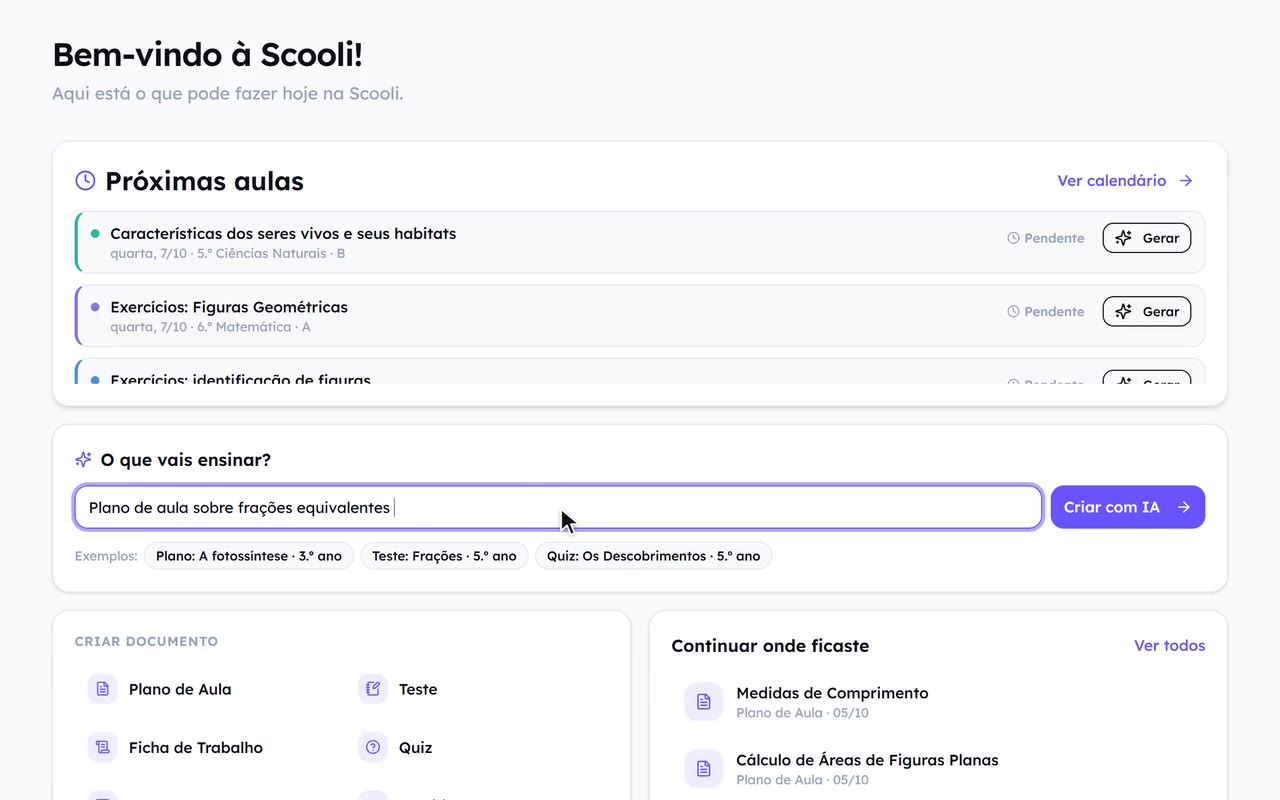Click the Medidas de Comprimento document icon
1280x800 pixels.
point(703,702)
